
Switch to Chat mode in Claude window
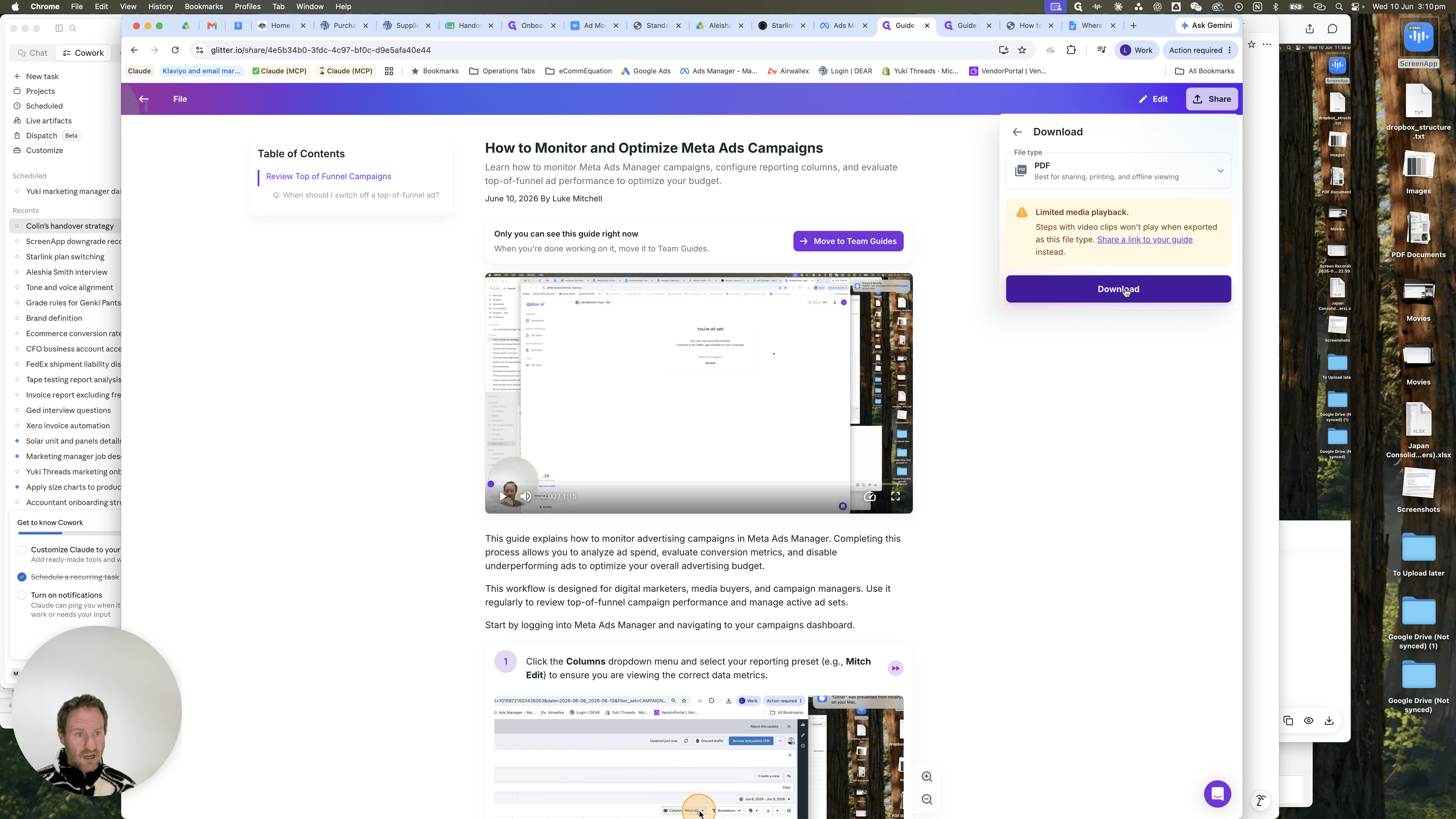point(33,53)
